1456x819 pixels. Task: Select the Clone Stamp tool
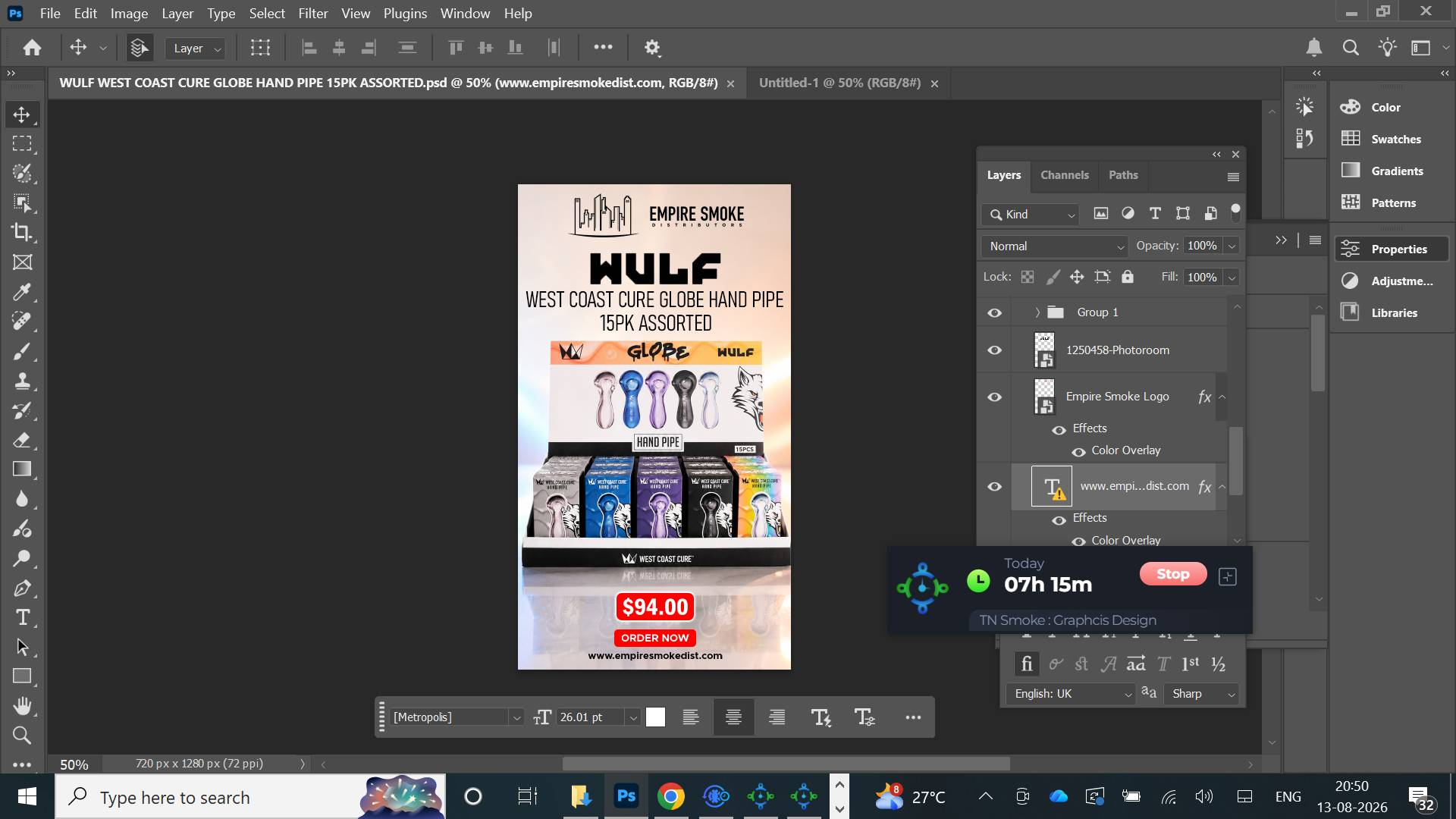(22, 381)
